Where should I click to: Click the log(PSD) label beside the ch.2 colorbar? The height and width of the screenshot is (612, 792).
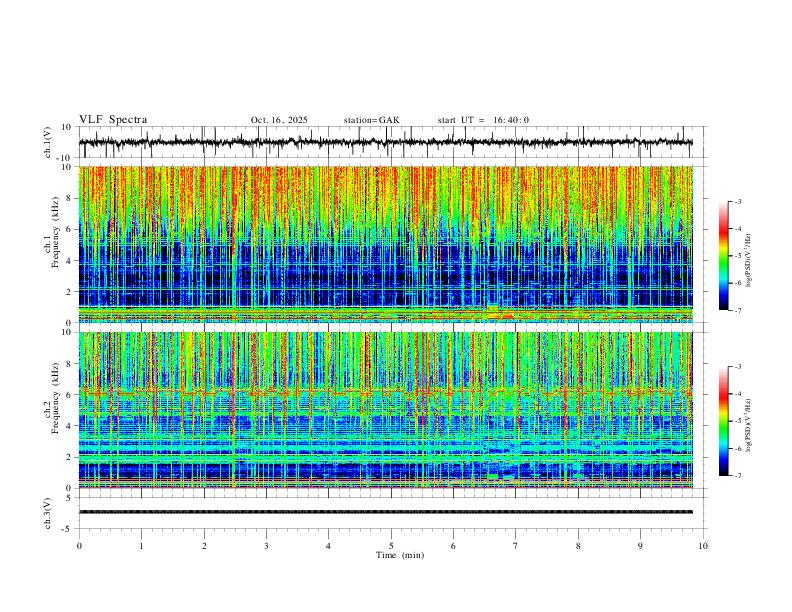coord(749,426)
